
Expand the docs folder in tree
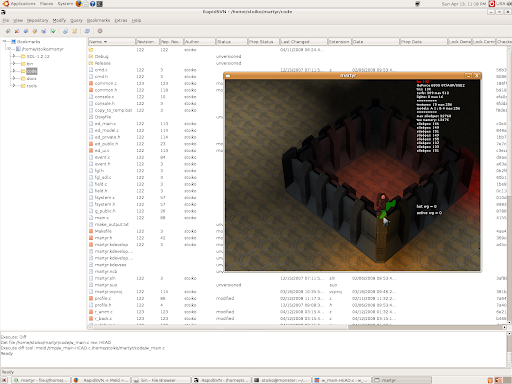(x=14, y=78)
